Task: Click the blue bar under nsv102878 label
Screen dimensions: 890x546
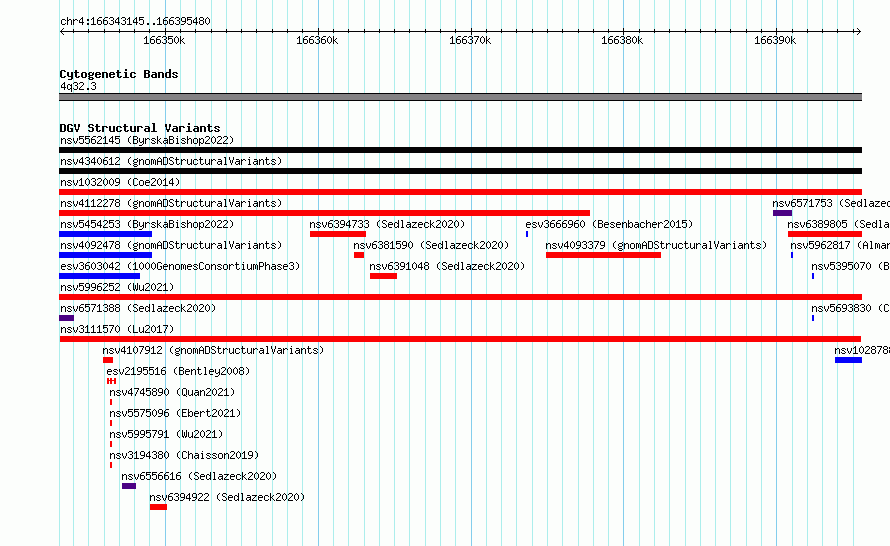Action: 848,360
